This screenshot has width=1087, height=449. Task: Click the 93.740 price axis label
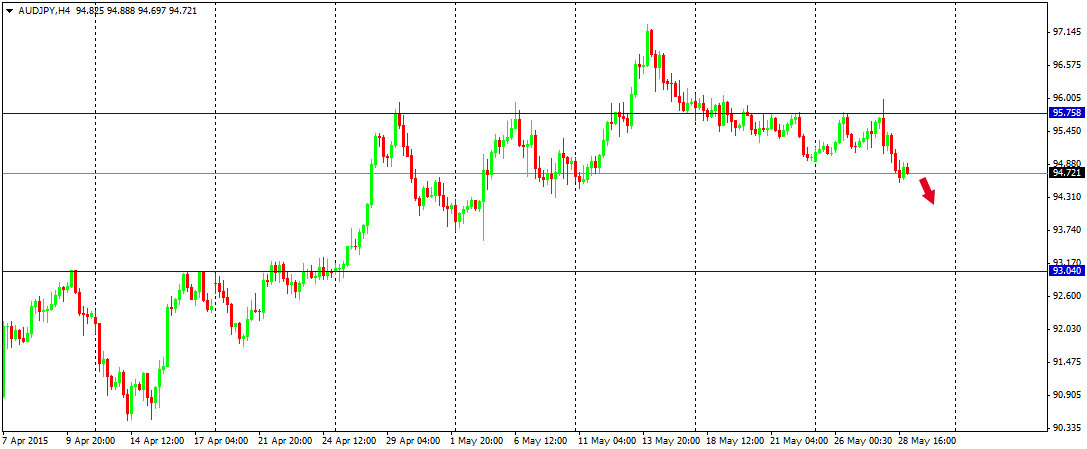(x=1067, y=229)
